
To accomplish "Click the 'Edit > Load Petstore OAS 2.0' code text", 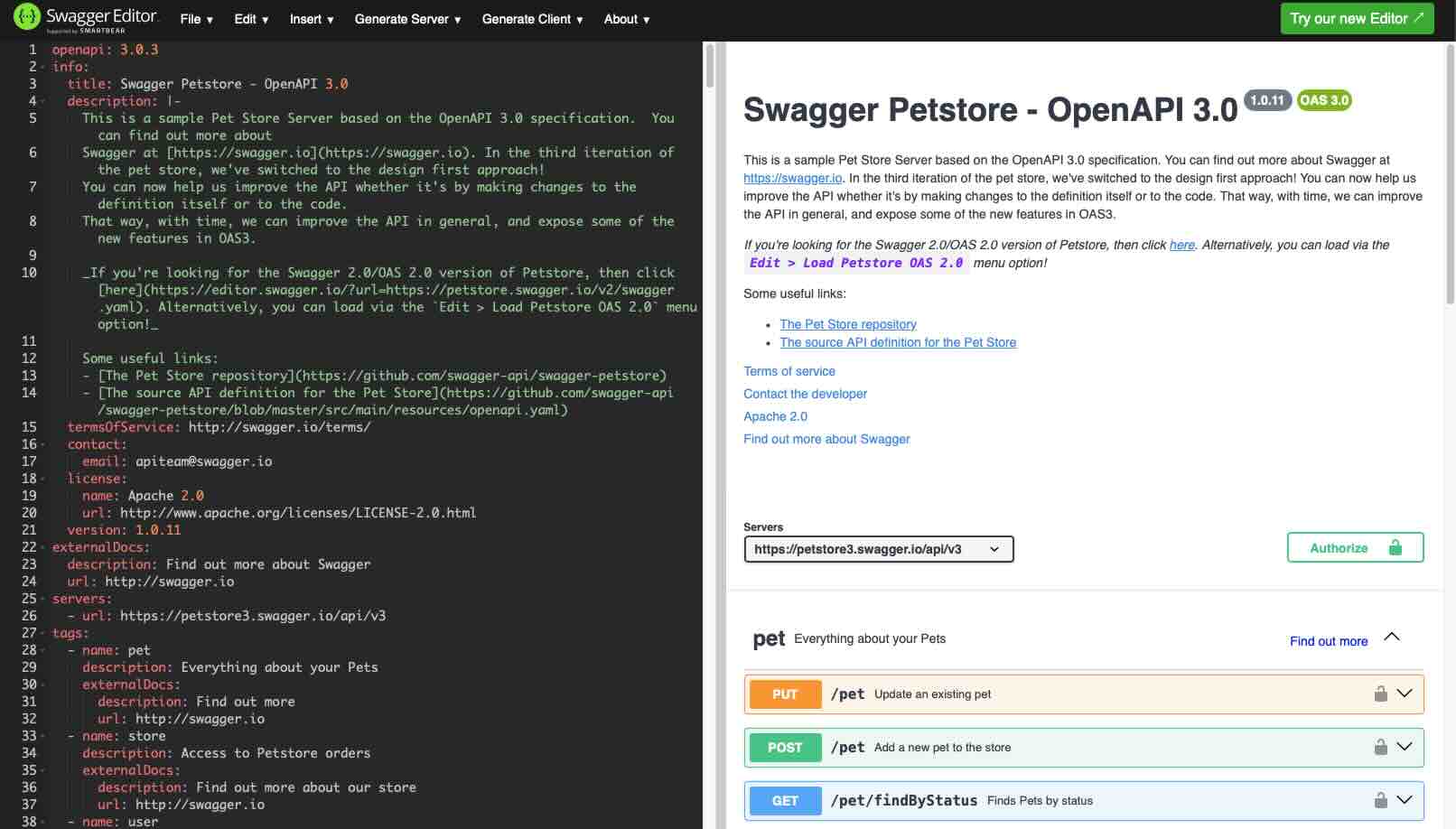I will [x=856, y=263].
